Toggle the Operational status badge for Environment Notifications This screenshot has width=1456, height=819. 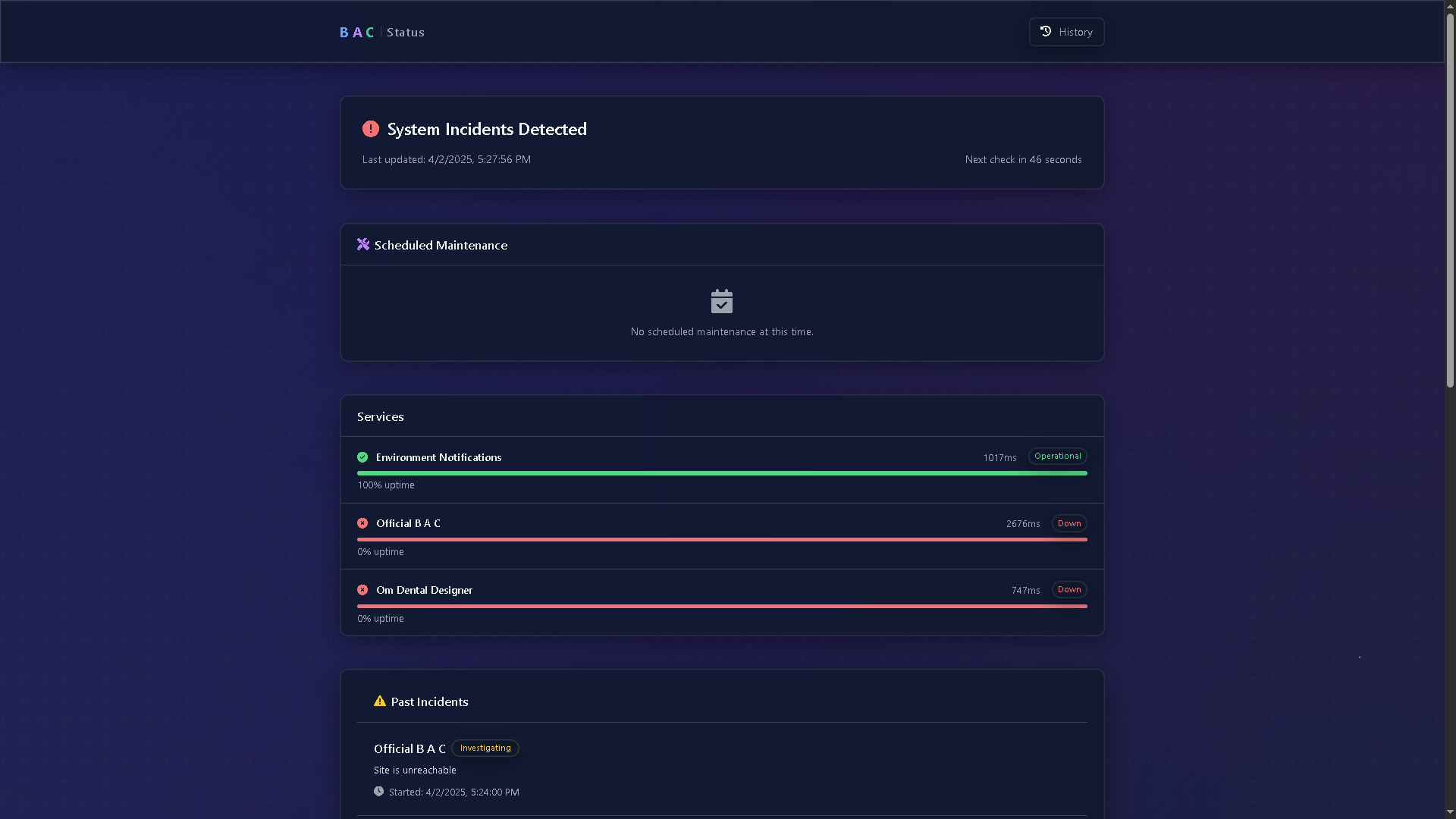(x=1057, y=456)
